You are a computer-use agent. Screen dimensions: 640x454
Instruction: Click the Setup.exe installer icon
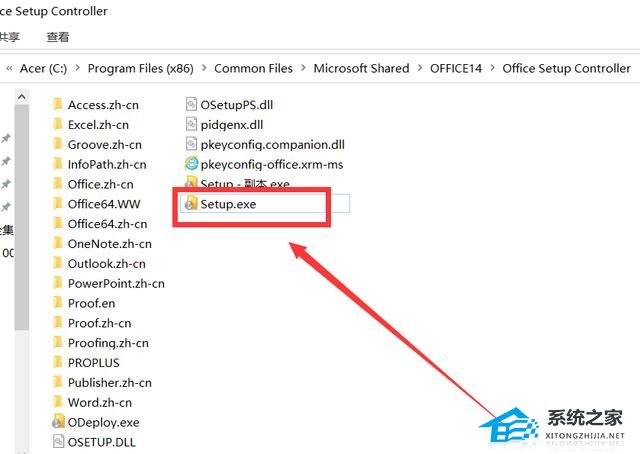coord(191,204)
